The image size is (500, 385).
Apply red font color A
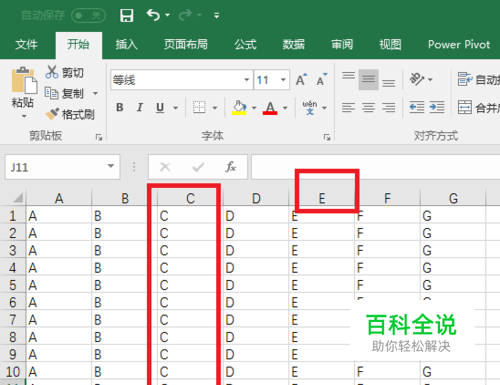tap(270, 108)
